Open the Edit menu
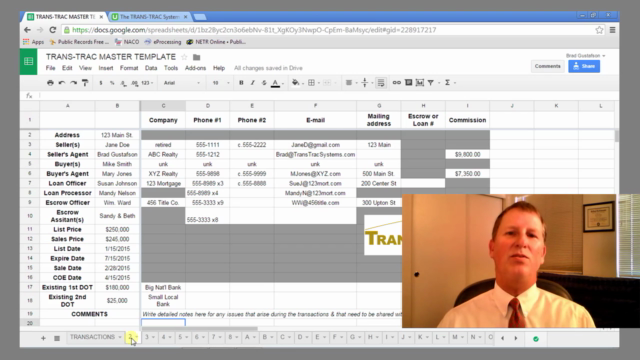The width and height of the screenshot is (640, 360). click(67, 68)
